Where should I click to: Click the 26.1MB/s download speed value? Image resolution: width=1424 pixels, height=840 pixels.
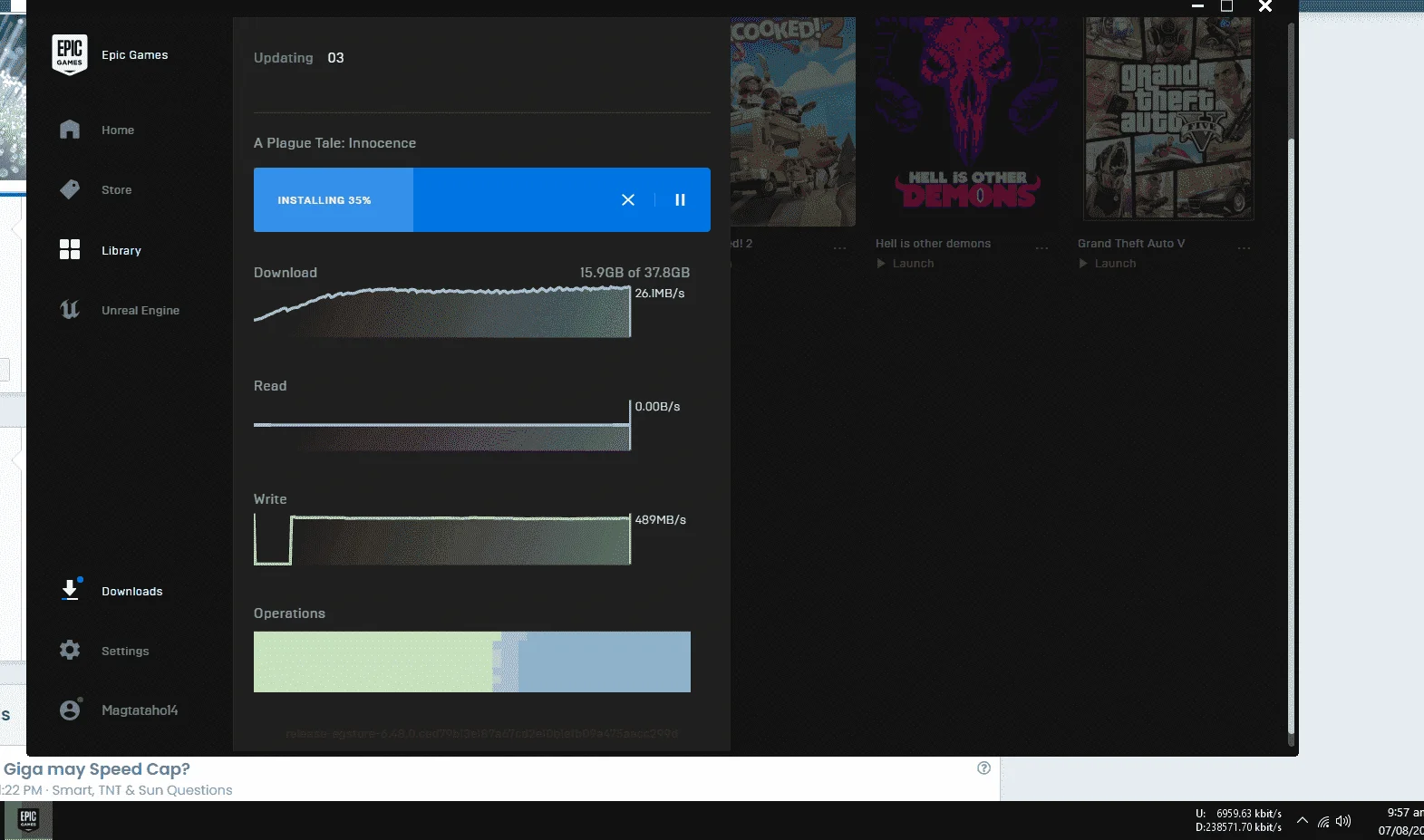pyautogui.click(x=660, y=294)
